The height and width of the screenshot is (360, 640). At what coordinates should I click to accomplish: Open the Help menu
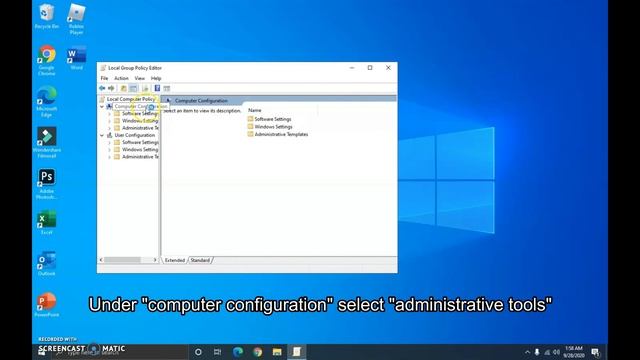pos(156,78)
